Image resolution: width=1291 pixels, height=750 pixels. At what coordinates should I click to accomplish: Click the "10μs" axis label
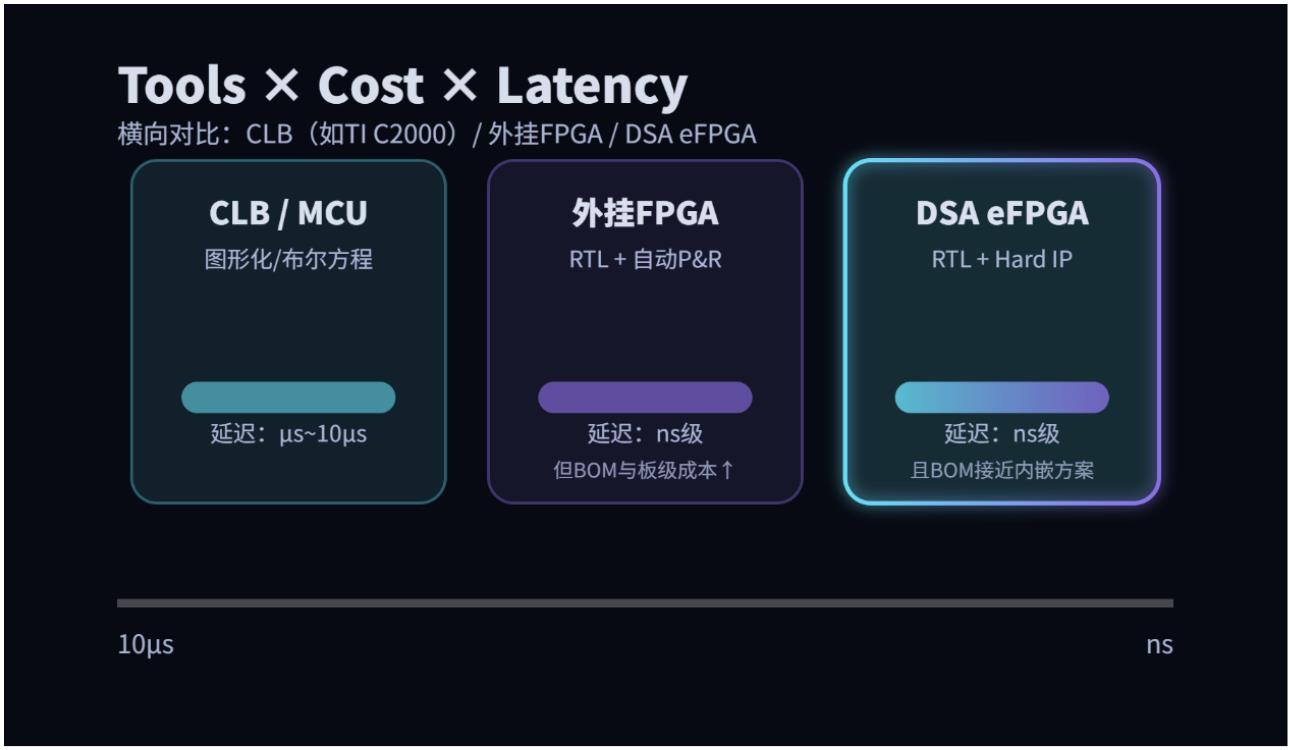[146, 645]
